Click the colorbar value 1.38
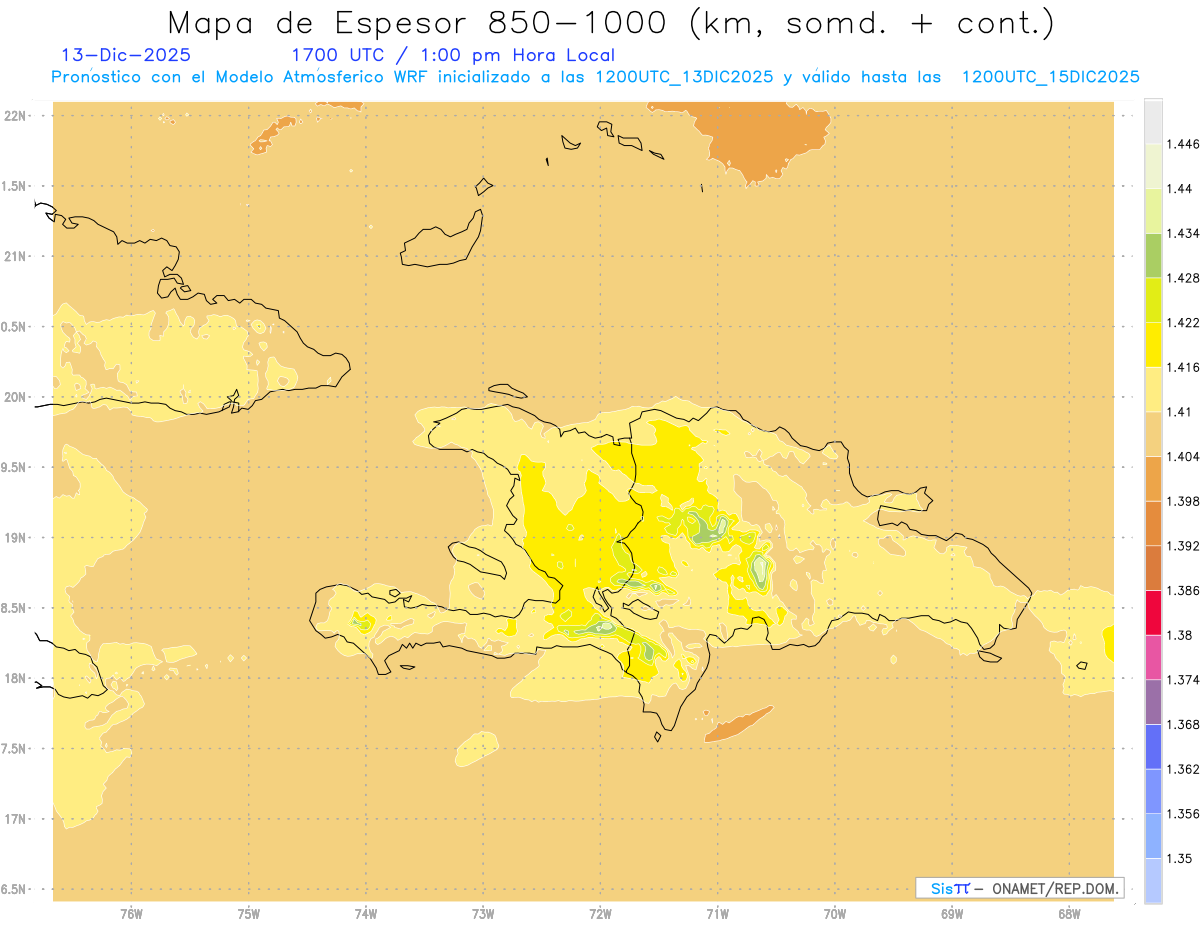The height and width of the screenshot is (927, 1200). click(x=1178, y=635)
